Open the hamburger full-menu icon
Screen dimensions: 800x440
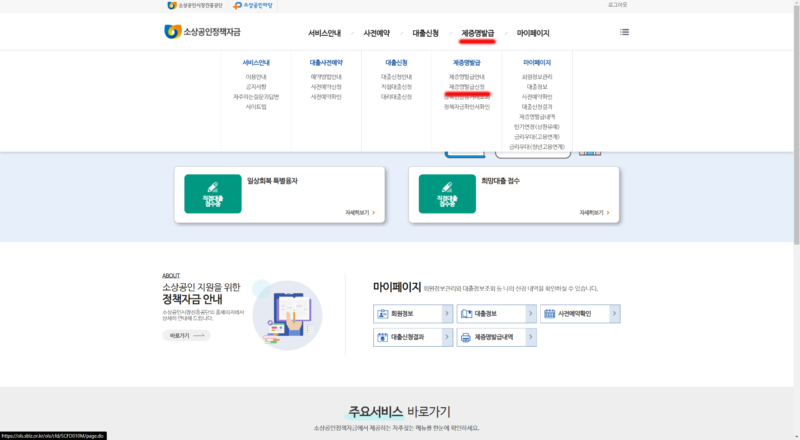(x=624, y=32)
